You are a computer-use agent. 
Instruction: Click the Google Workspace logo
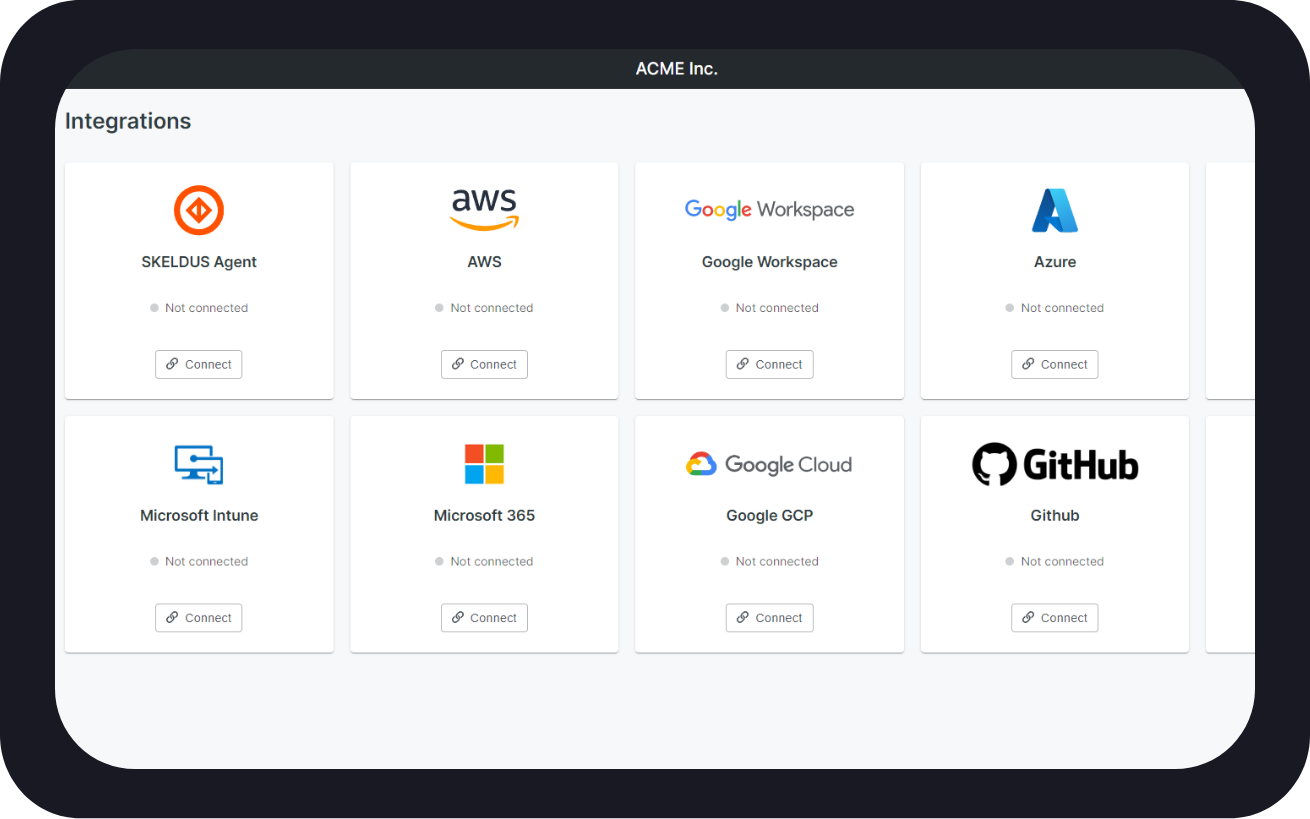769,210
